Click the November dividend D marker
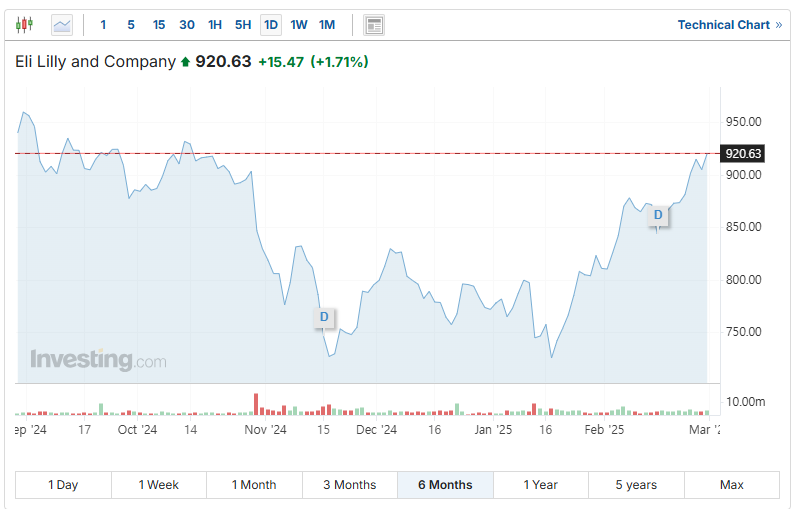 pyautogui.click(x=324, y=317)
